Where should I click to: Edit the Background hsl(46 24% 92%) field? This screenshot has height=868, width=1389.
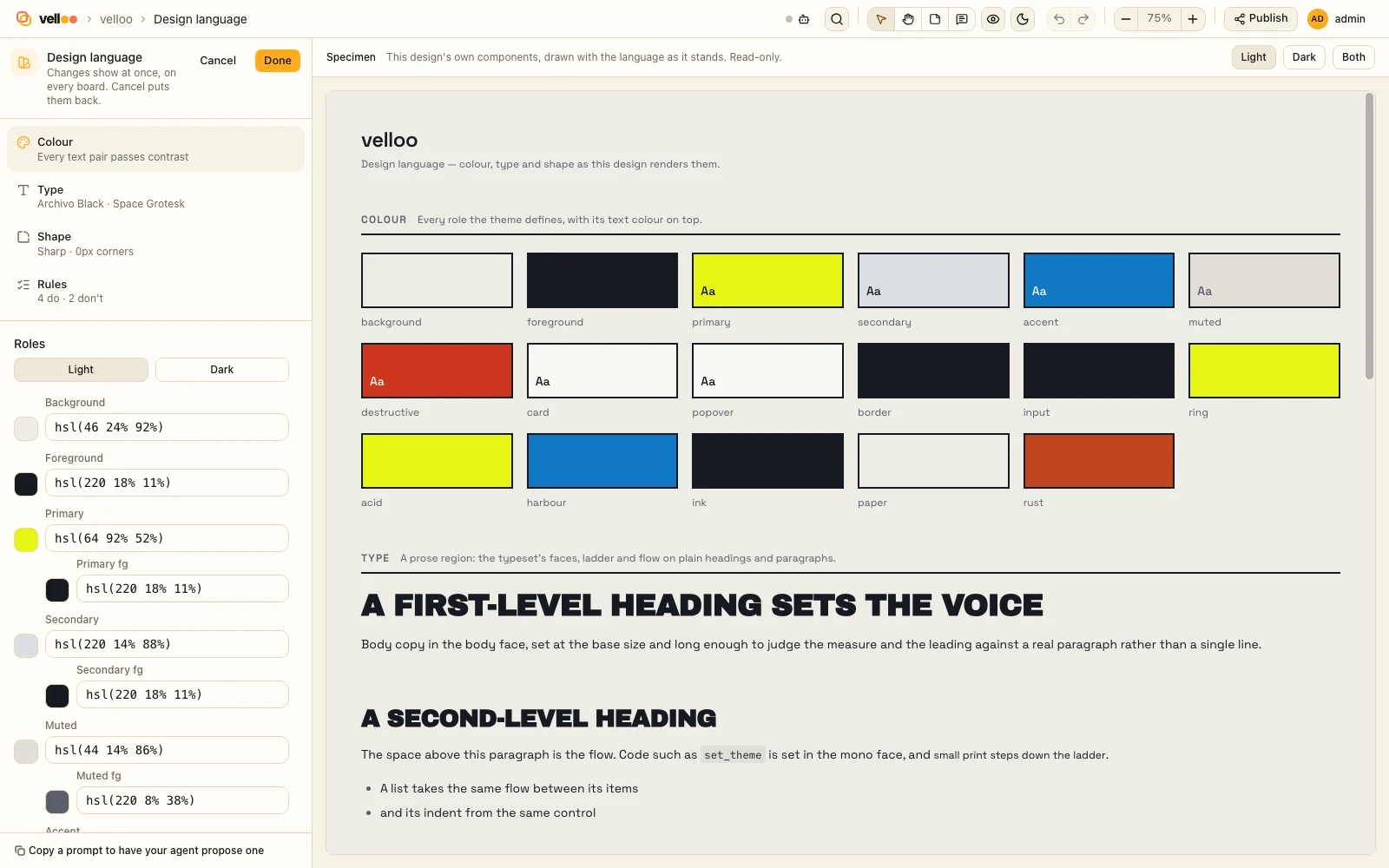(167, 427)
